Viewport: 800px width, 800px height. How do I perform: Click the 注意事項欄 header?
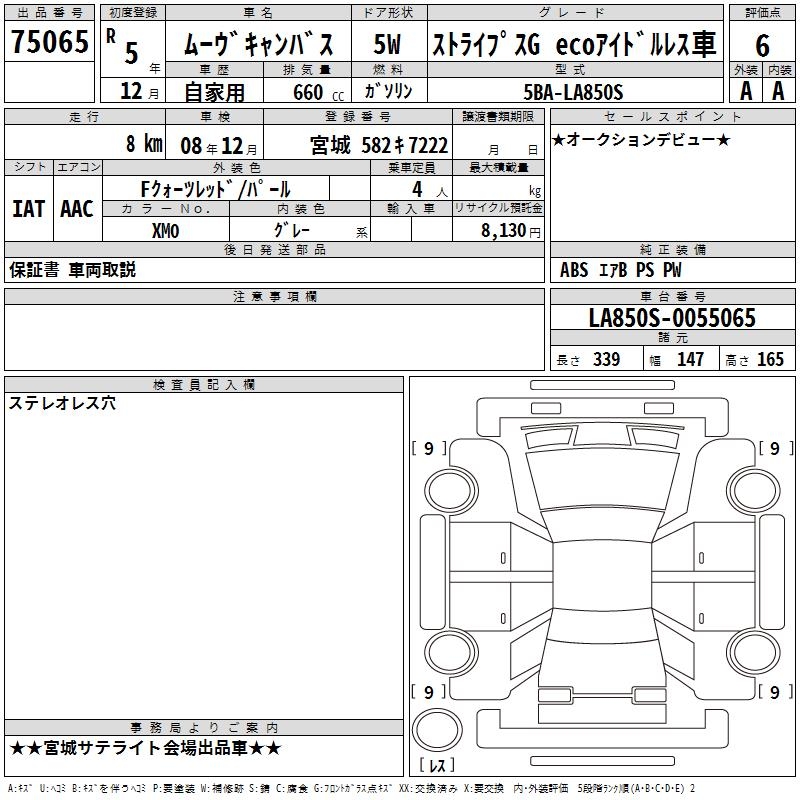(274, 296)
